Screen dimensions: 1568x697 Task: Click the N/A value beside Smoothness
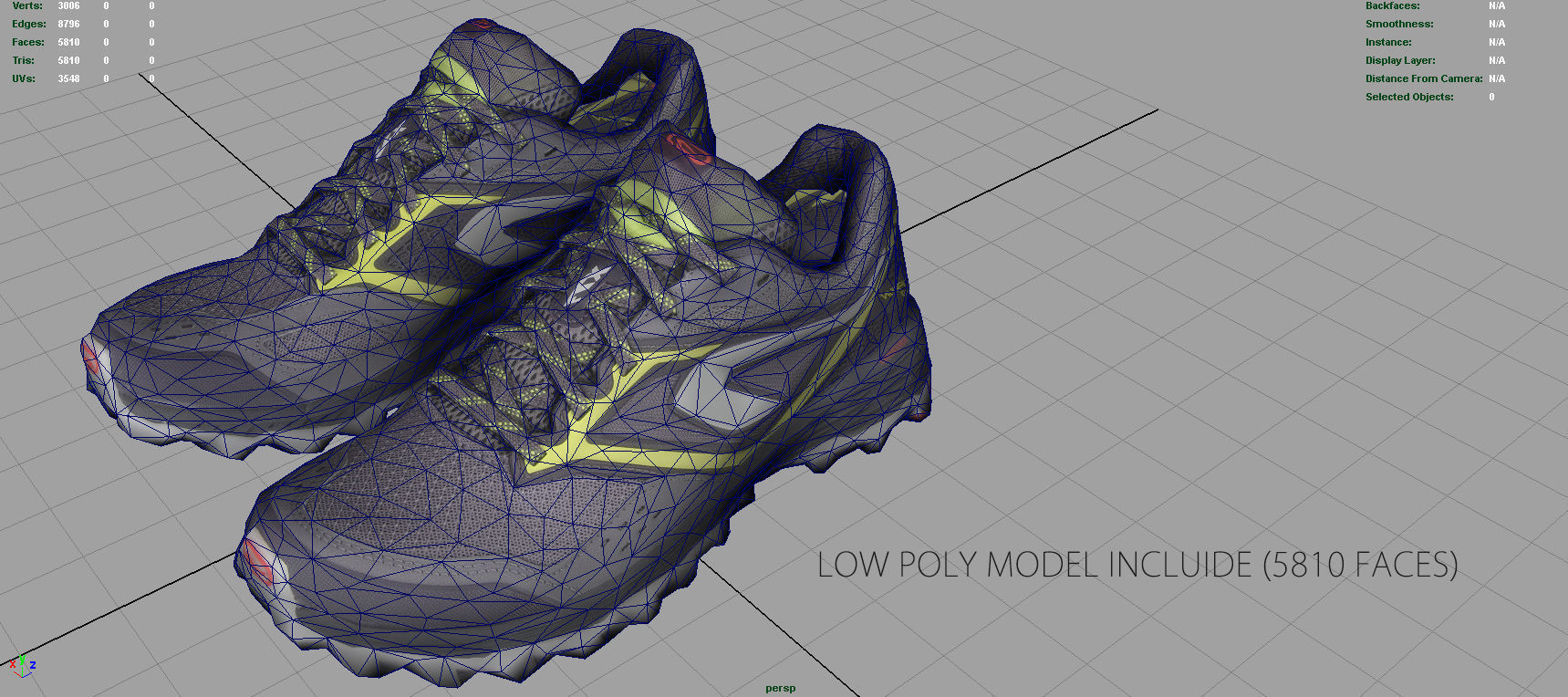(x=1497, y=24)
